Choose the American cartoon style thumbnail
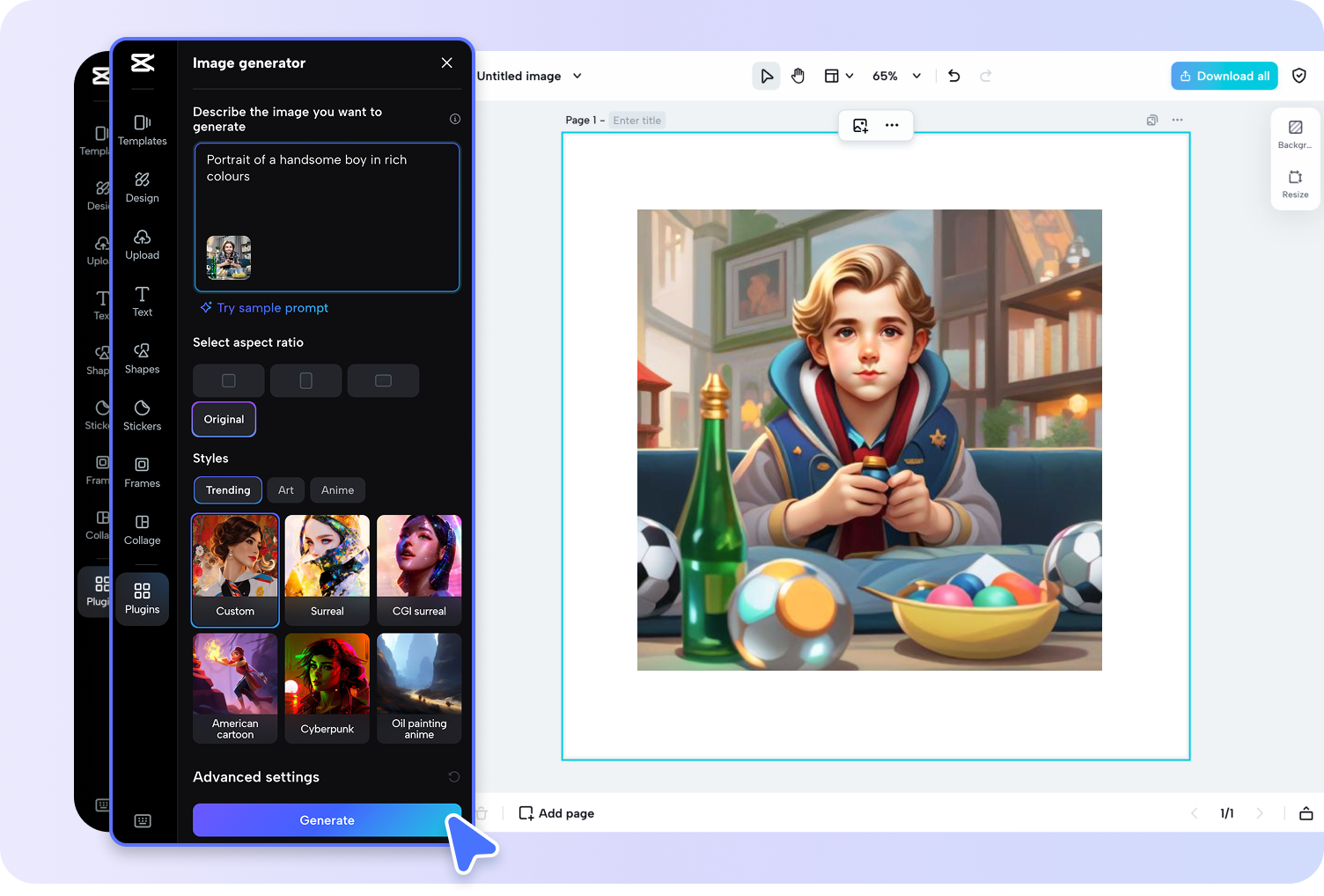1324x896 pixels. (235, 688)
